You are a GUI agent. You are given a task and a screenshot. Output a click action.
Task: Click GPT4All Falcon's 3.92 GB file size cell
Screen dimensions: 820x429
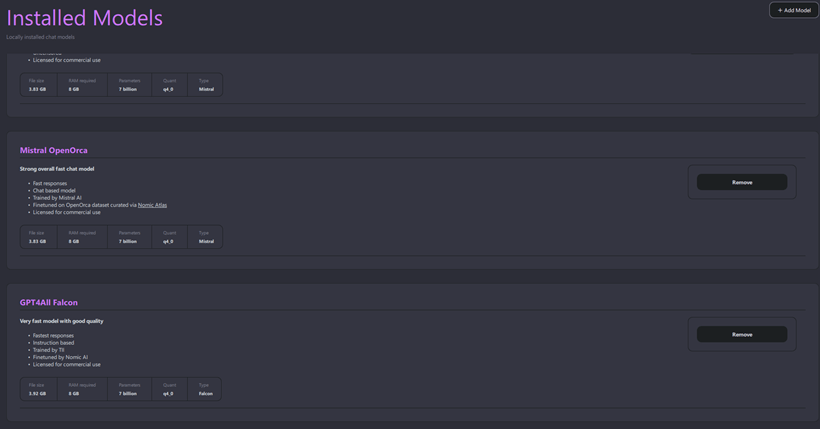click(x=37, y=389)
